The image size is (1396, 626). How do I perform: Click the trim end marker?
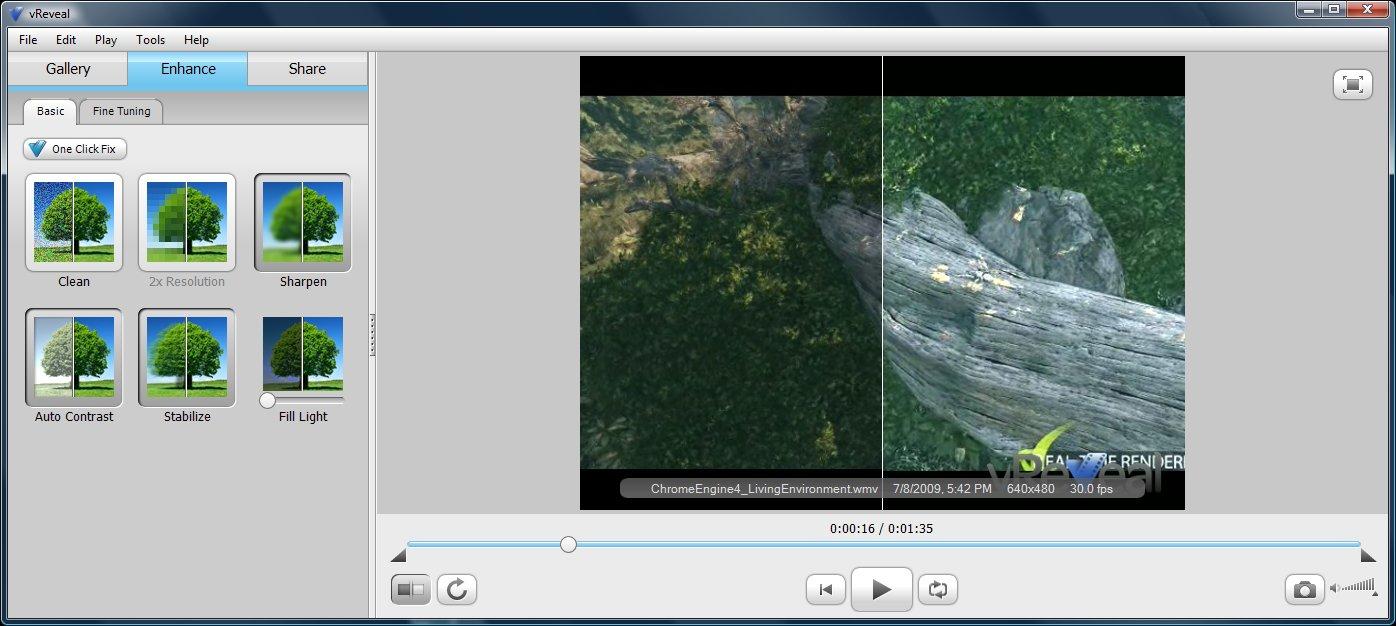tap(1369, 555)
